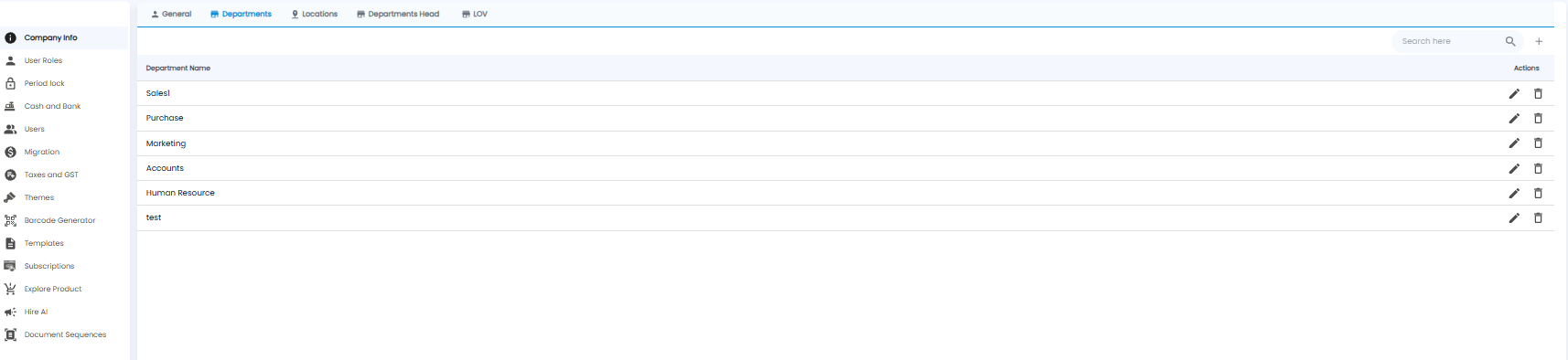Delete the Accounts department
Screen dimensions: 1568x360
coord(1538,168)
